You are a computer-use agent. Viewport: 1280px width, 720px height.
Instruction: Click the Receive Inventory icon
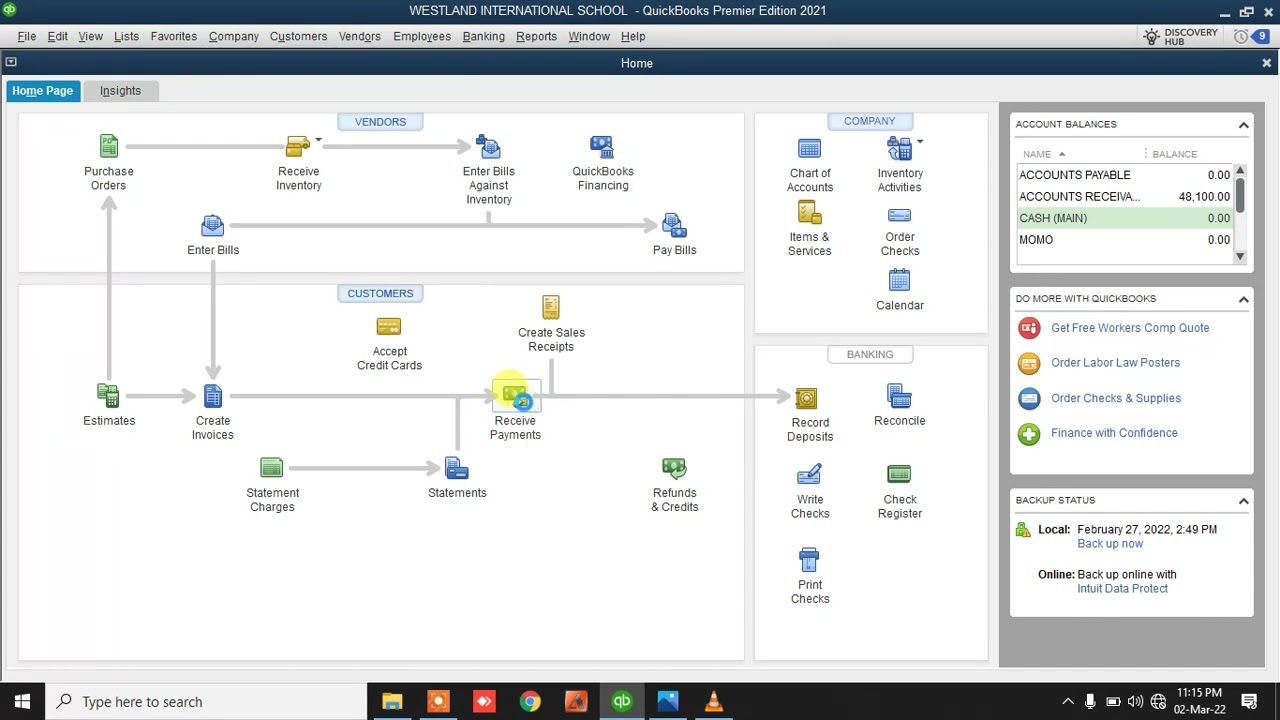tap(297, 147)
